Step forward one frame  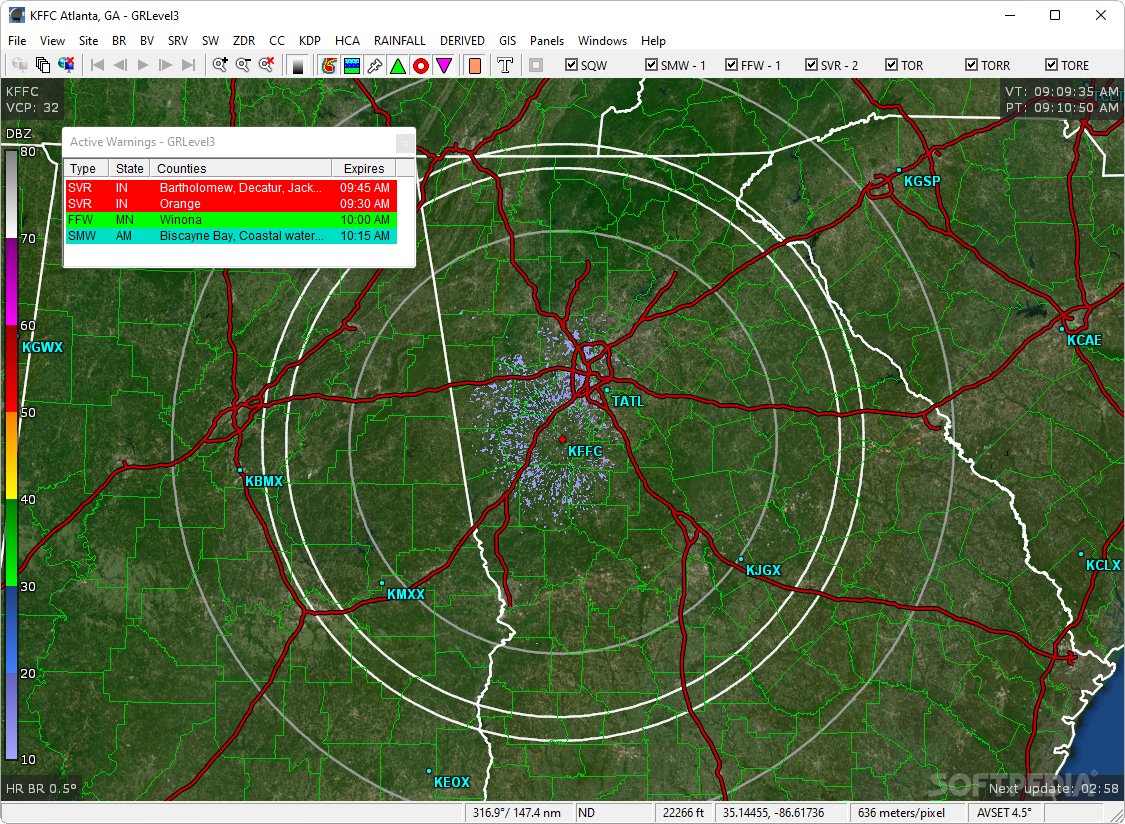(x=166, y=65)
